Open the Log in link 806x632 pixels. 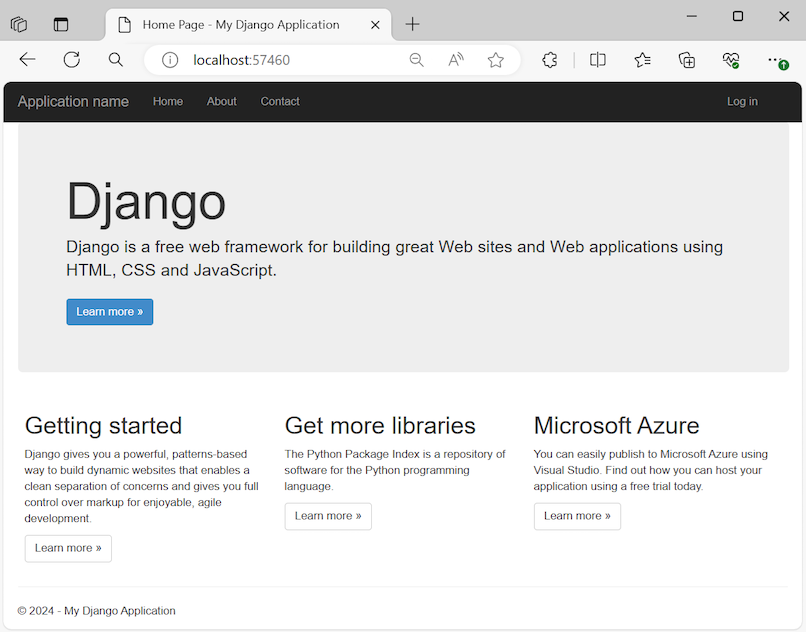coord(742,101)
